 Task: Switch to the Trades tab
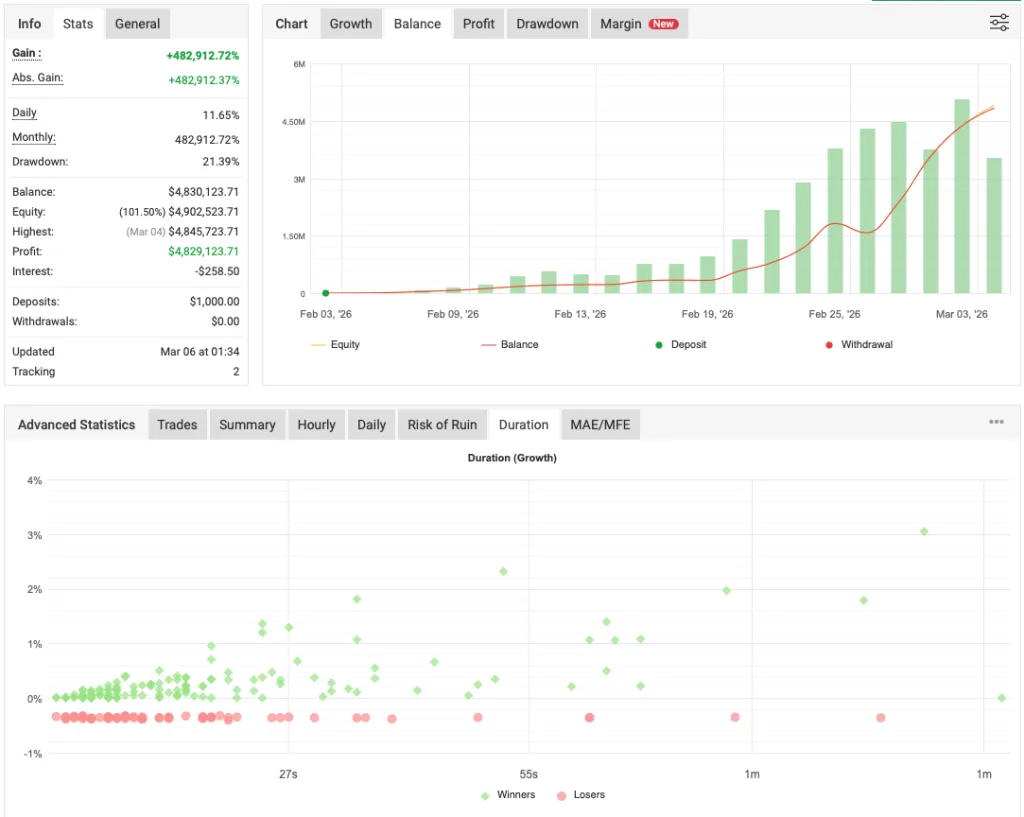tap(177, 424)
